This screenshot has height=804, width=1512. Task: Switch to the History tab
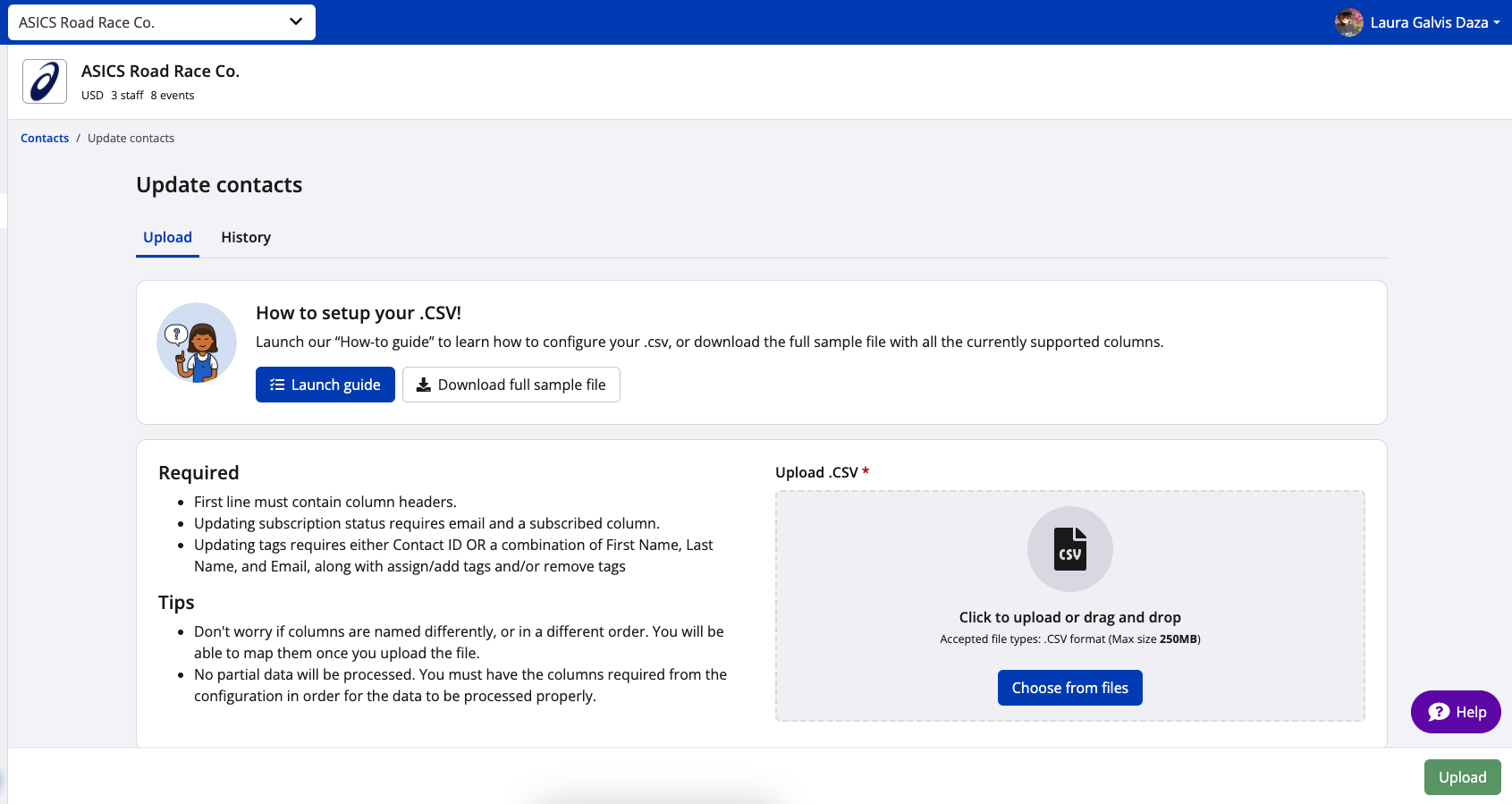point(246,237)
